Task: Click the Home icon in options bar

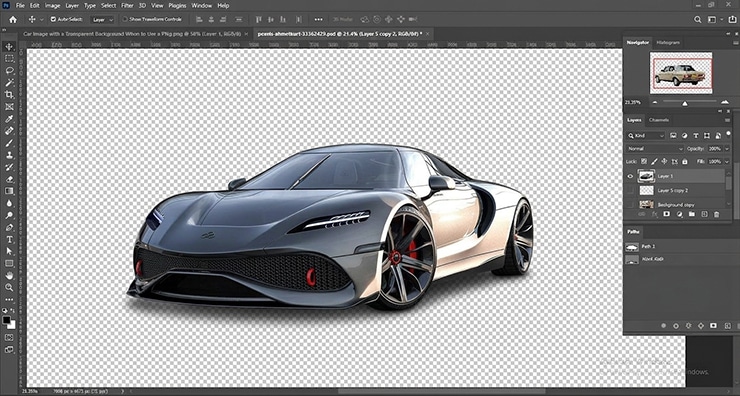Action: click(x=13, y=19)
